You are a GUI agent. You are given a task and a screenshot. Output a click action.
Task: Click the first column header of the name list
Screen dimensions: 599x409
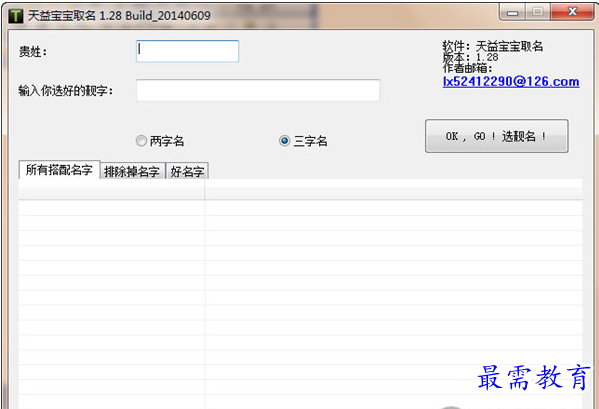pyautogui.click(x=112, y=190)
